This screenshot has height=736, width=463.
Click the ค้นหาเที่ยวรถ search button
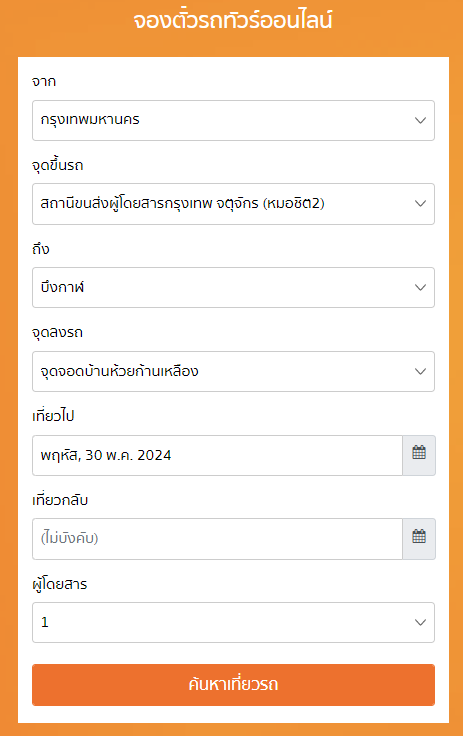pos(233,684)
